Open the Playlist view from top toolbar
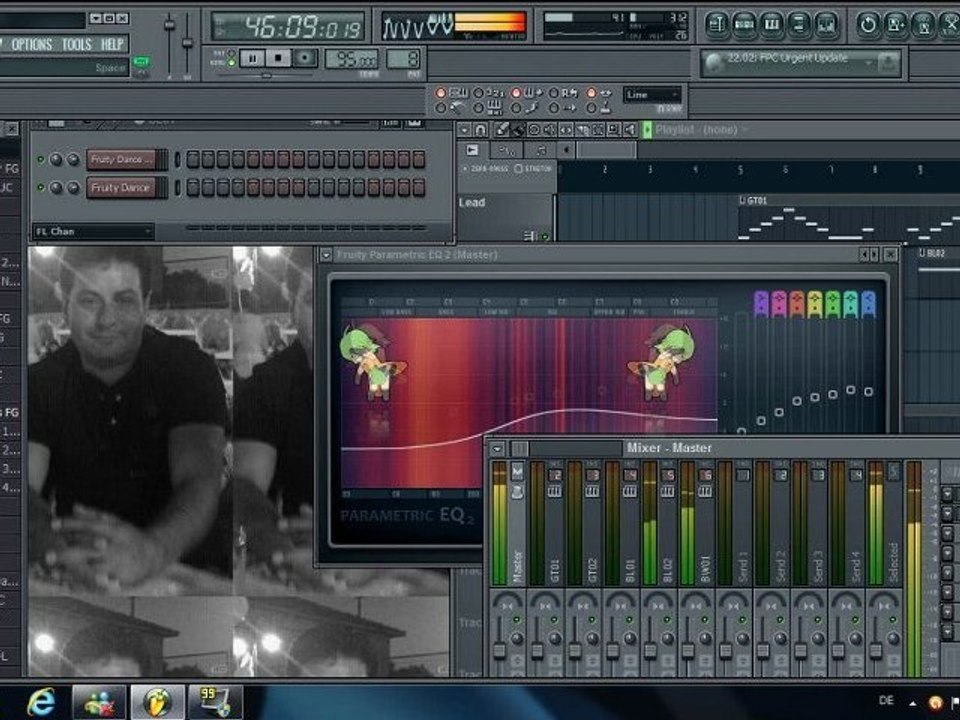The height and width of the screenshot is (720, 960). 716,25
